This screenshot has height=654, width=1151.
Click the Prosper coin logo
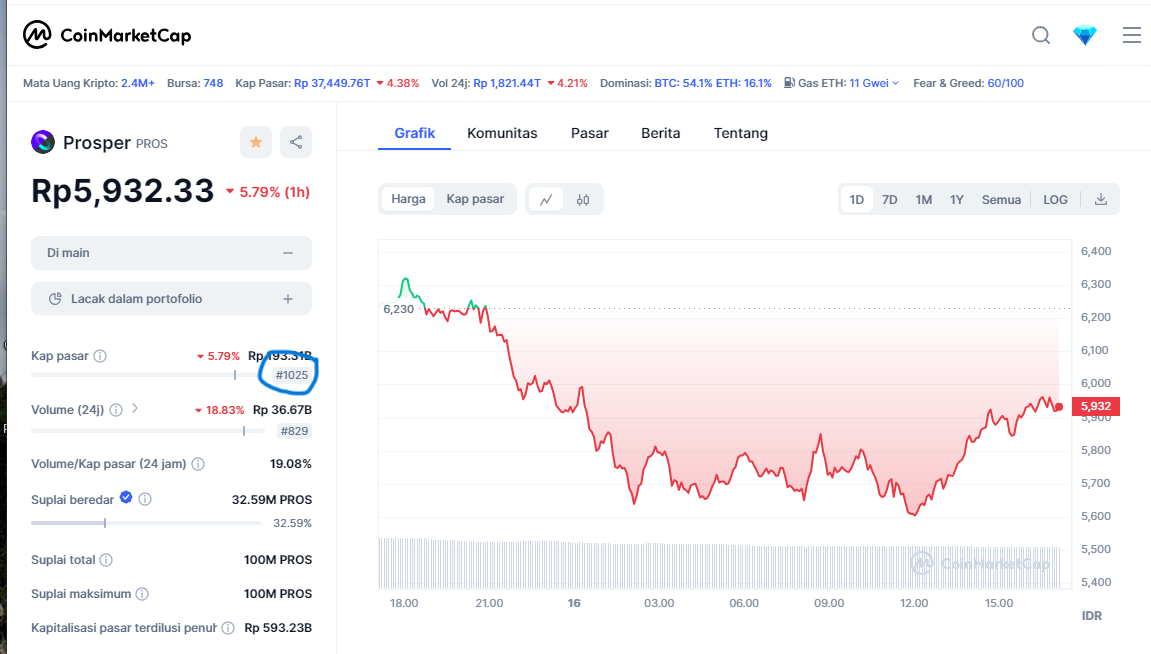pos(43,142)
